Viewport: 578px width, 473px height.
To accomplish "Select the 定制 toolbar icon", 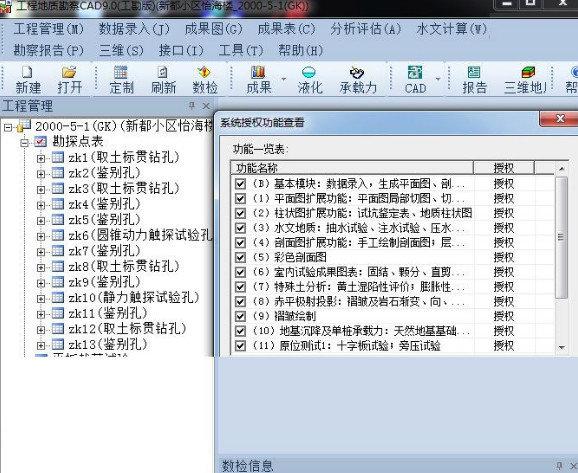I will click(121, 80).
